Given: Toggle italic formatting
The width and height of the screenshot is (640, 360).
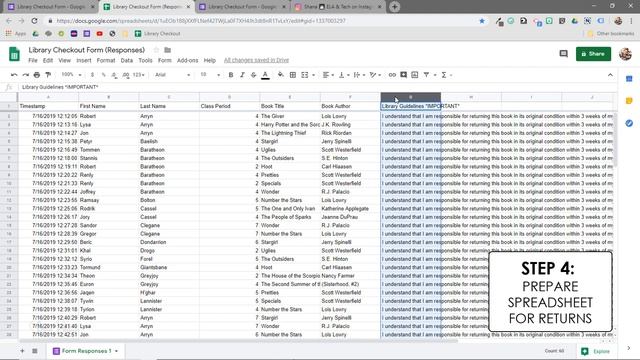Looking at the screenshot, I should 242,75.
